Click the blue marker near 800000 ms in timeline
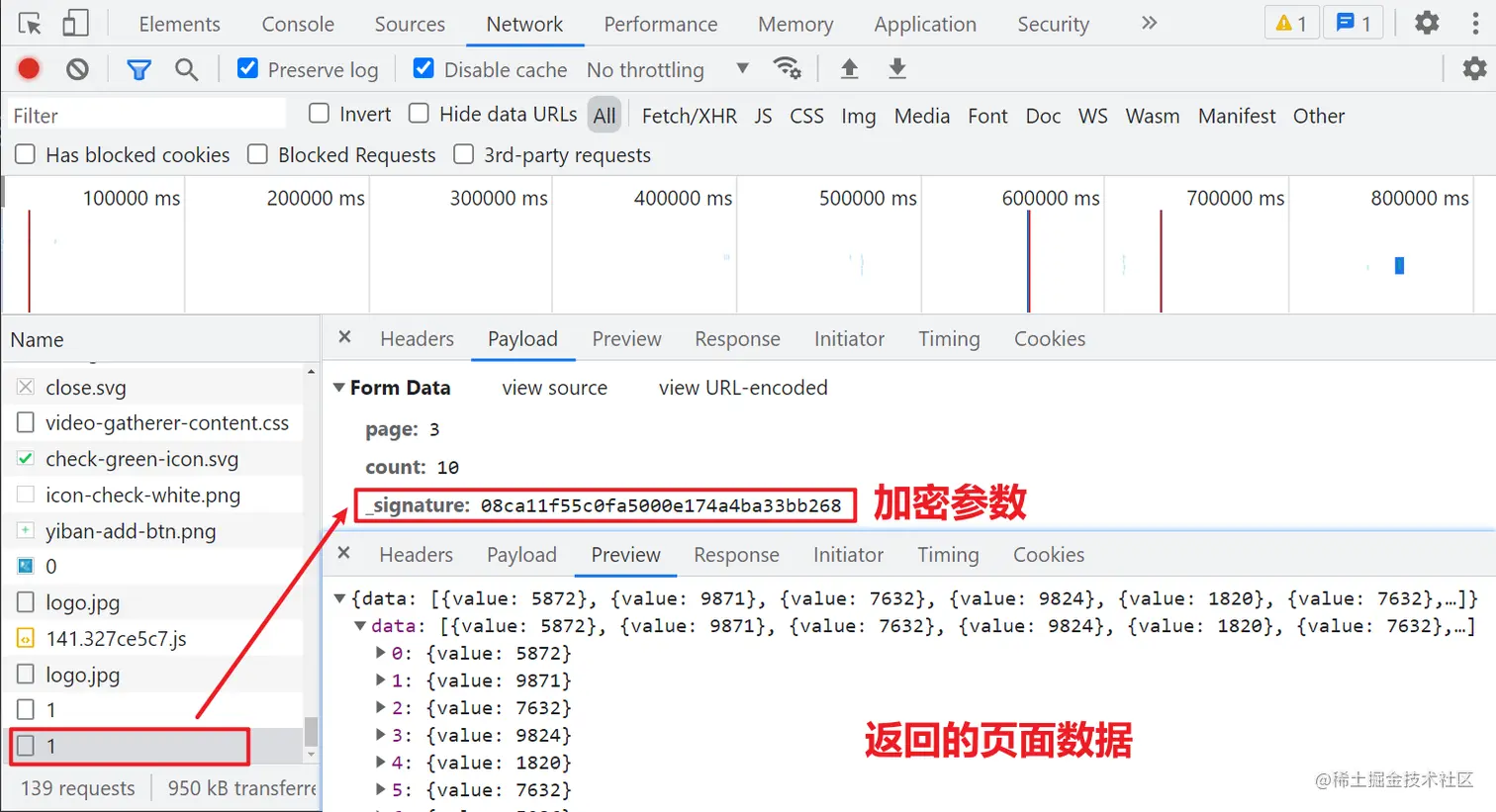The height and width of the screenshot is (812, 1496). pyautogui.click(x=1399, y=265)
